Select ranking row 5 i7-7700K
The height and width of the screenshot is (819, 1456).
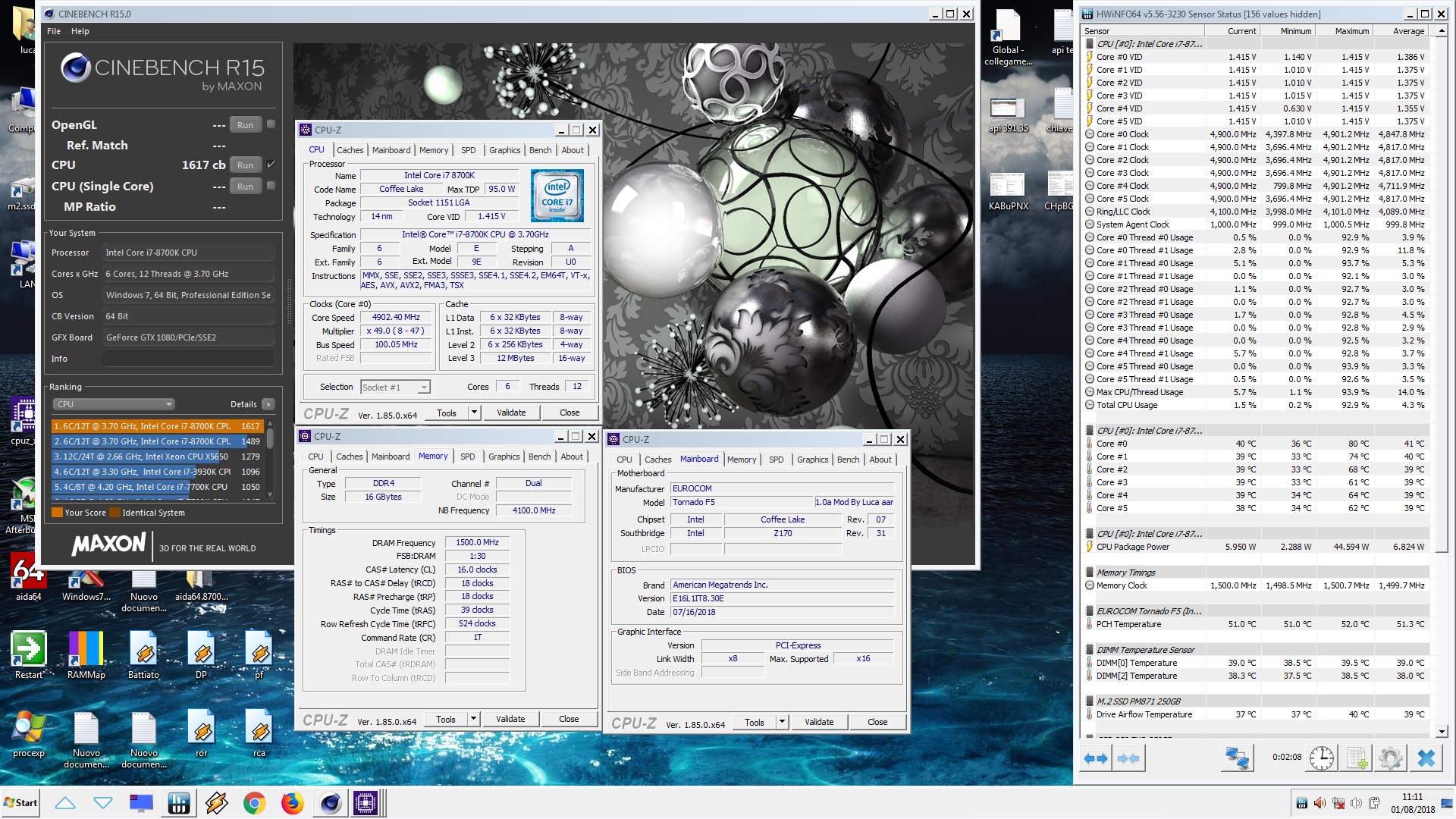[157, 487]
